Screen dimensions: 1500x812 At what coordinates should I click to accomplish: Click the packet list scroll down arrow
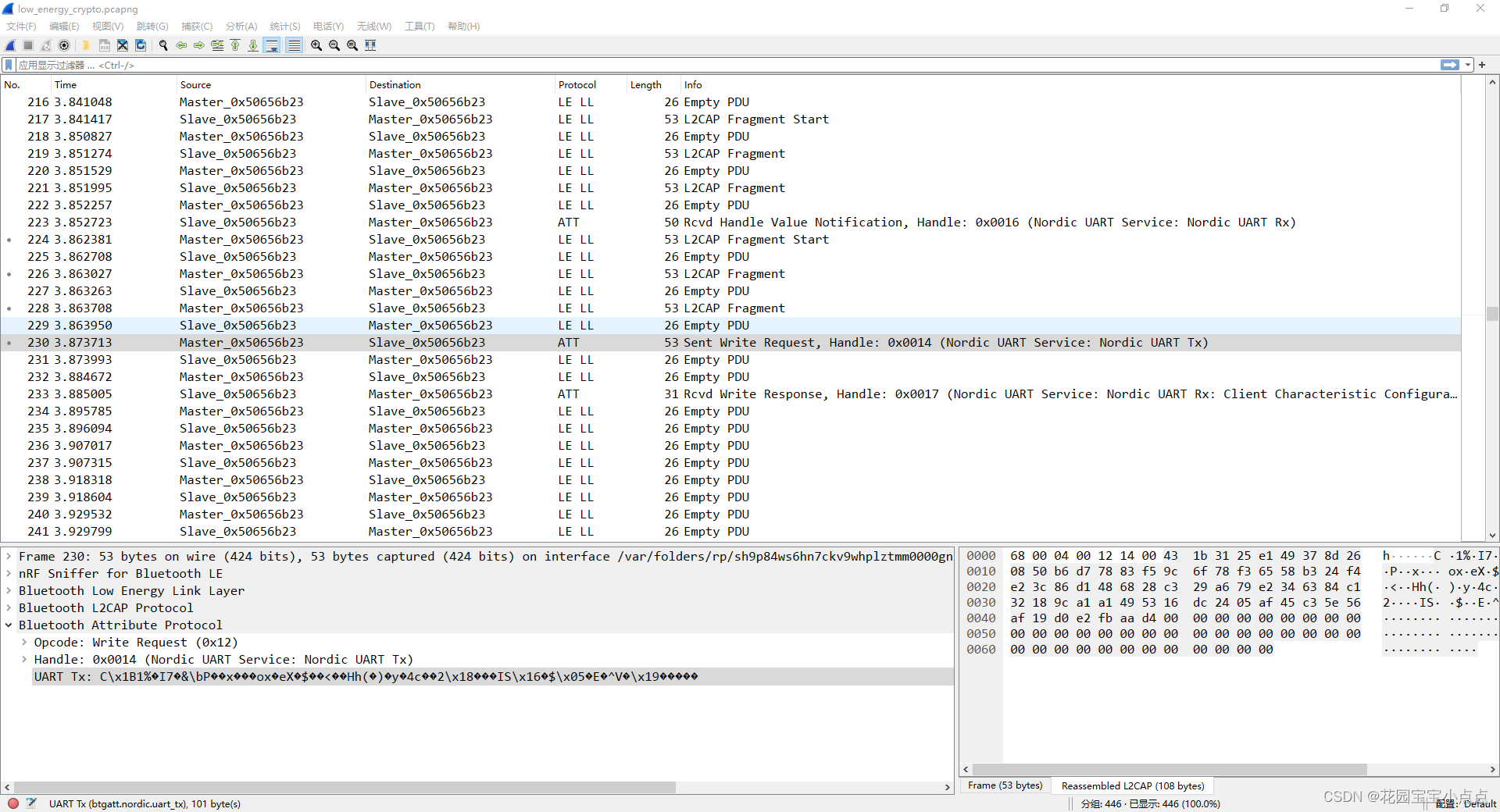pyautogui.click(x=1492, y=536)
